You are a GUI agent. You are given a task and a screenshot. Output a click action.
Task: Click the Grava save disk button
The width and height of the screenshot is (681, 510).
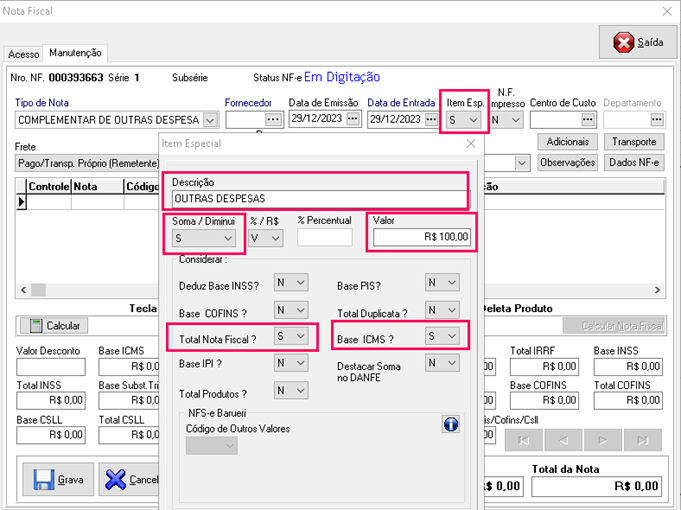(58, 479)
